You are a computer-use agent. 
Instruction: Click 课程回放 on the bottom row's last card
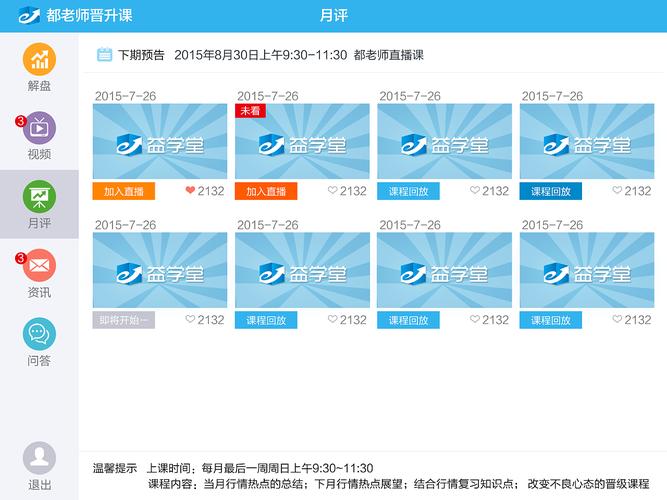point(550,320)
